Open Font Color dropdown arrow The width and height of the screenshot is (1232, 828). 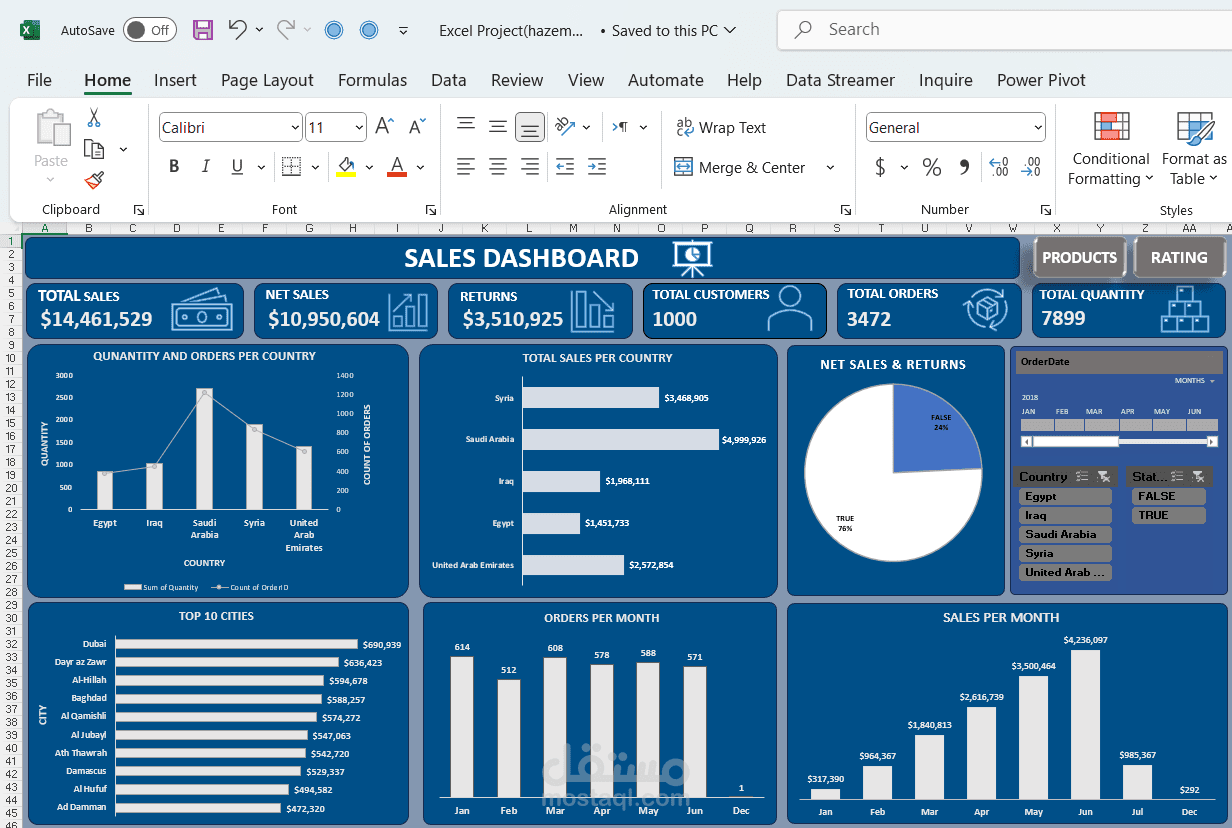[x=420, y=167]
